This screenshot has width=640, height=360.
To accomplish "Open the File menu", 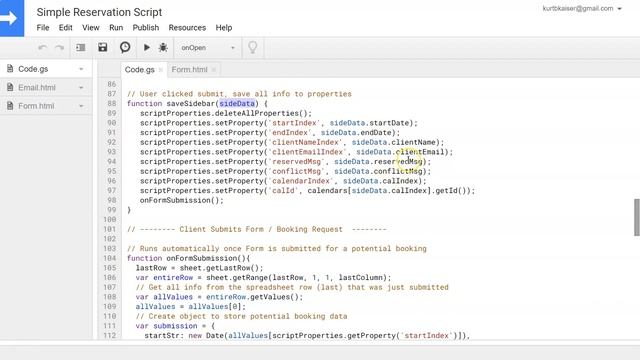I will tap(43, 28).
